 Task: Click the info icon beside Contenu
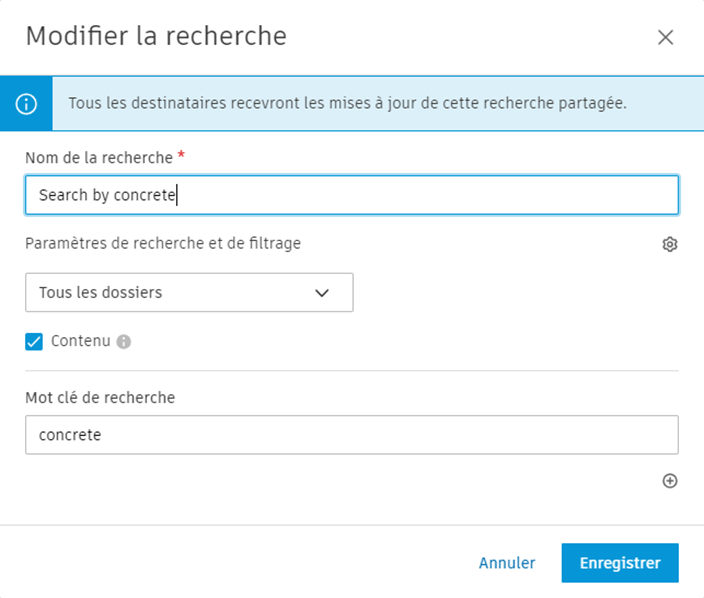pyautogui.click(x=124, y=342)
